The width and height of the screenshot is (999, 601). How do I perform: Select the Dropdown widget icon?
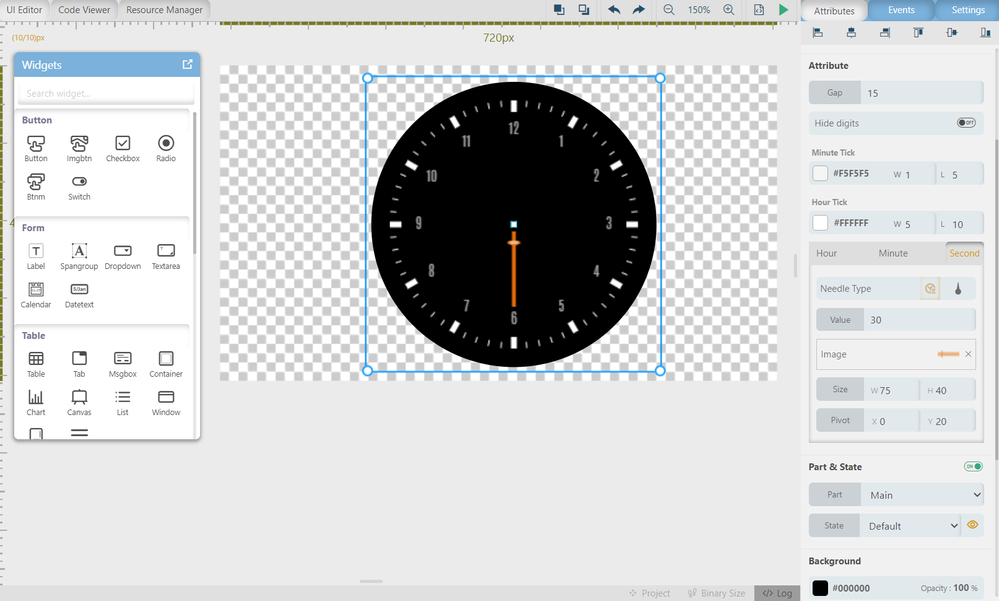point(122,251)
